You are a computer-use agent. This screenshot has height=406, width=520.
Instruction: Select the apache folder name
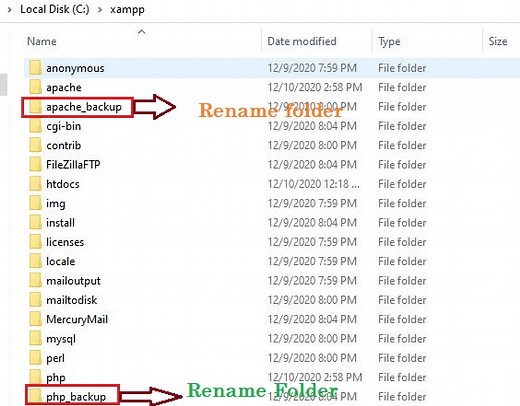(64, 88)
